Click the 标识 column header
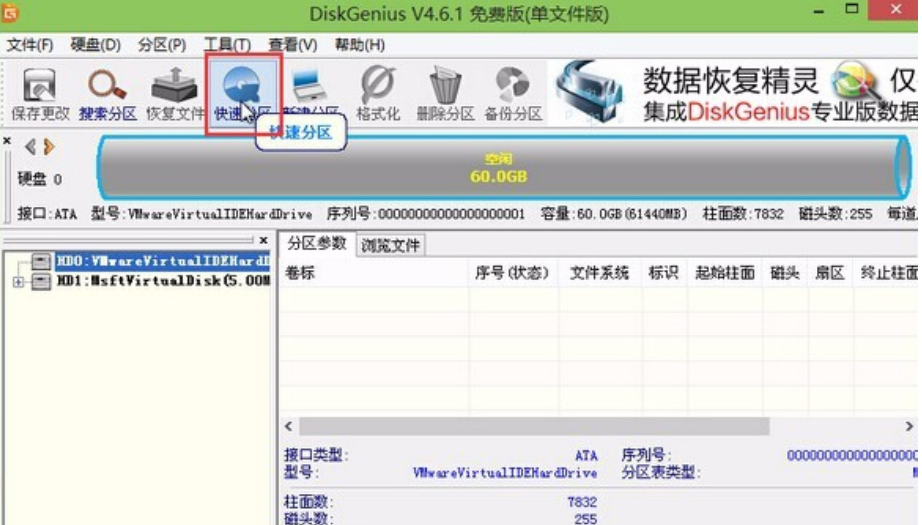The width and height of the screenshot is (922, 525). (x=663, y=273)
